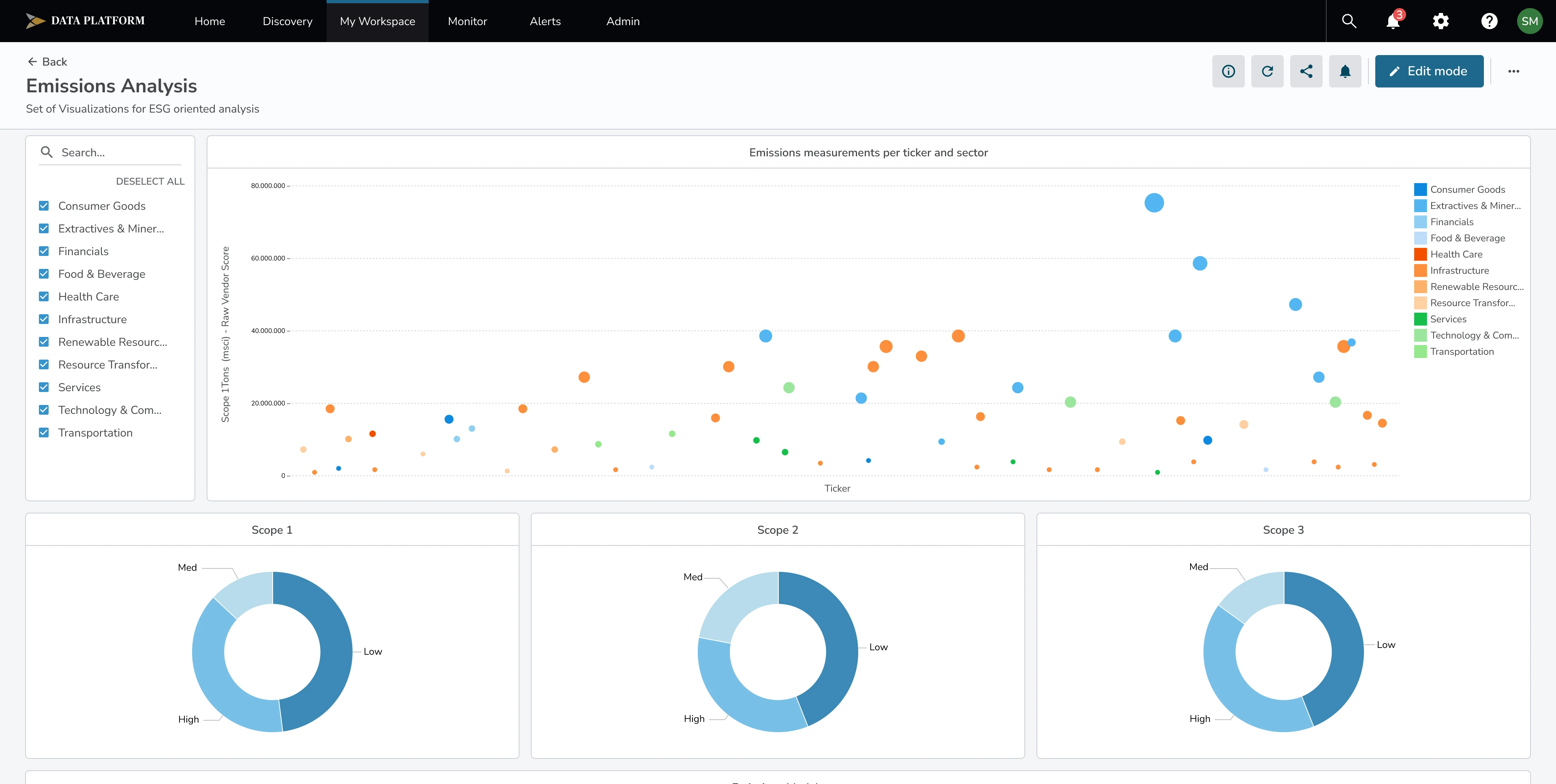The height and width of the screenshot is (784, 1556).
Task: Share the dashboard via share icon
Action: click(x=1306, y=71)
